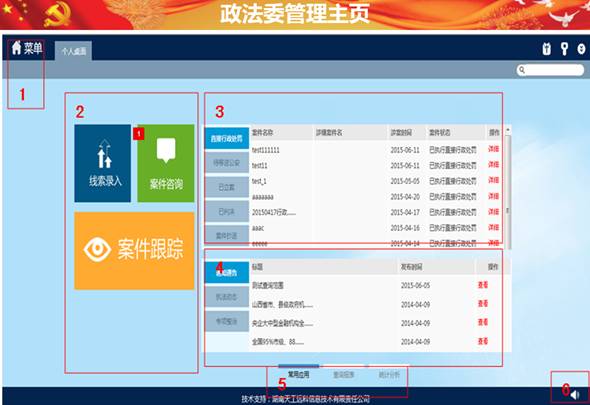Click the shirt-shaped icon in top bar
This screenshot has height=405, width=590.
coord(547,49)
